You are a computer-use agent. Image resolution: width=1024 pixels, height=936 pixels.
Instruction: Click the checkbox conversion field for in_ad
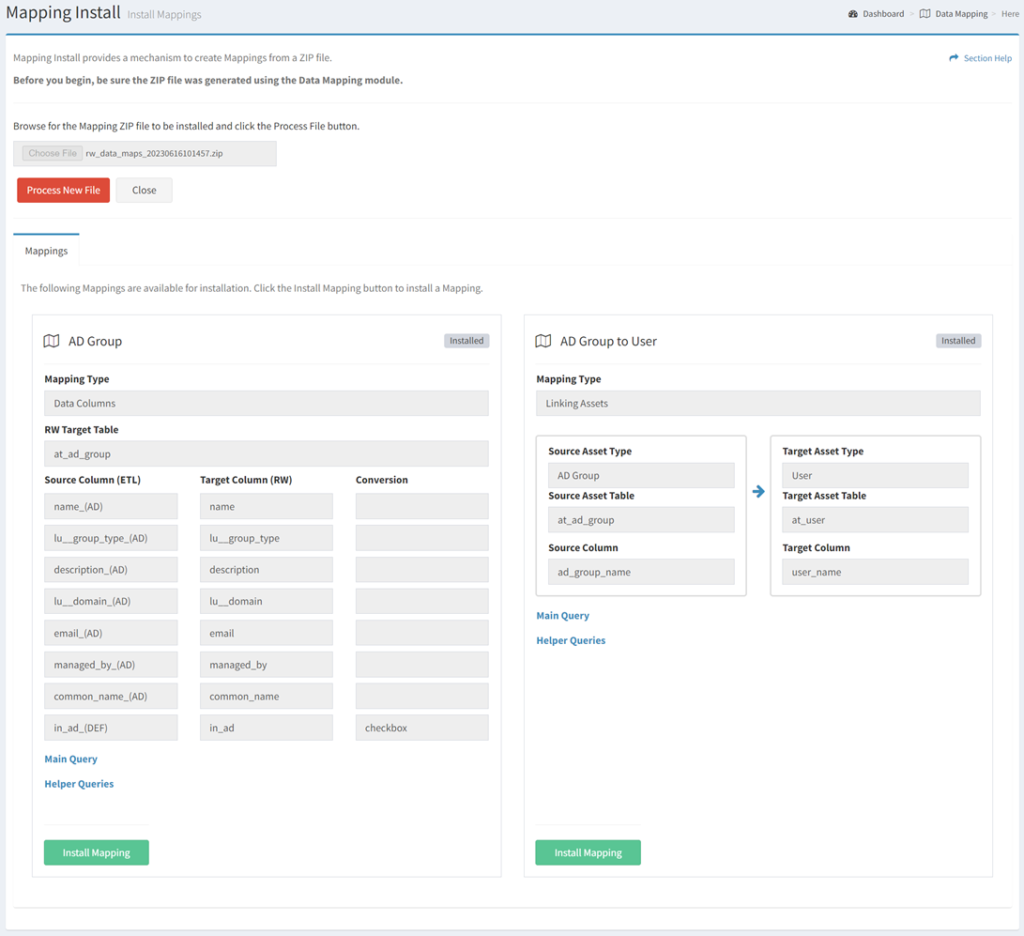pos(422,727)
